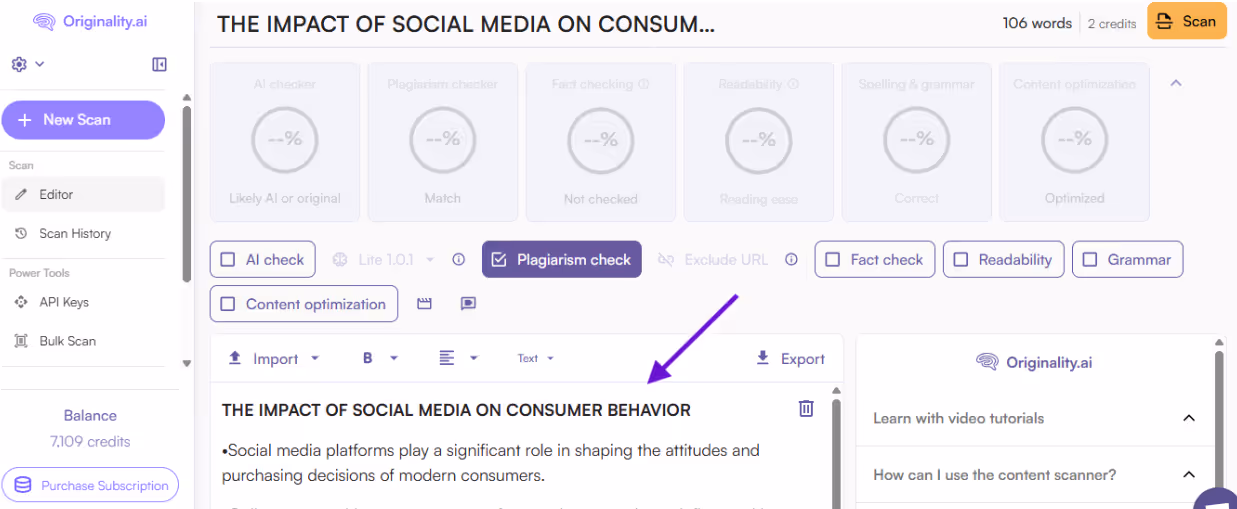Collapse the score cards panel chevron
The width and height of the screenshot is (1237, 509).
[1176, 83]
